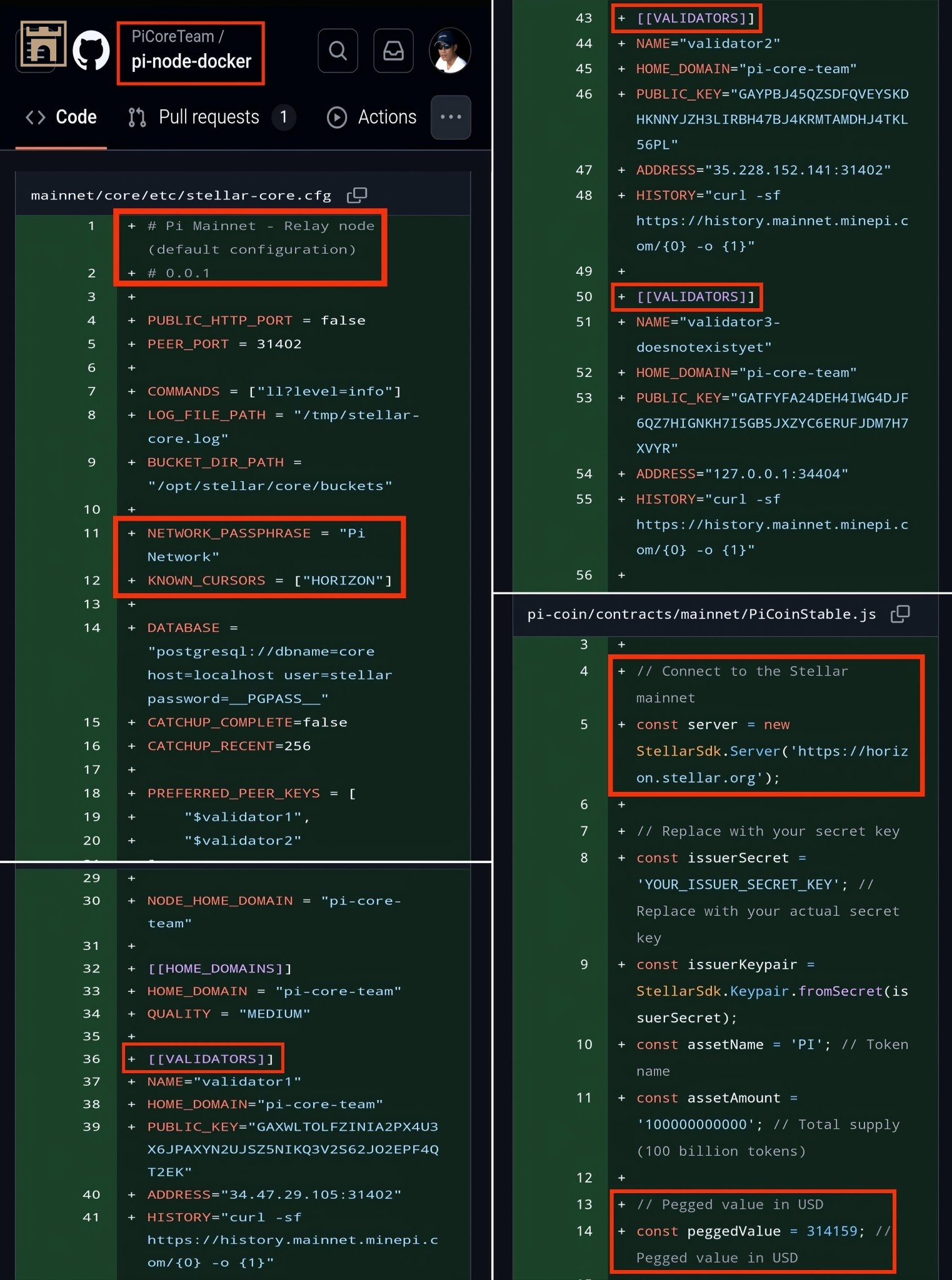
Task: Open the castle app icon
Action: pyautogui.click(x=43, y=45)
